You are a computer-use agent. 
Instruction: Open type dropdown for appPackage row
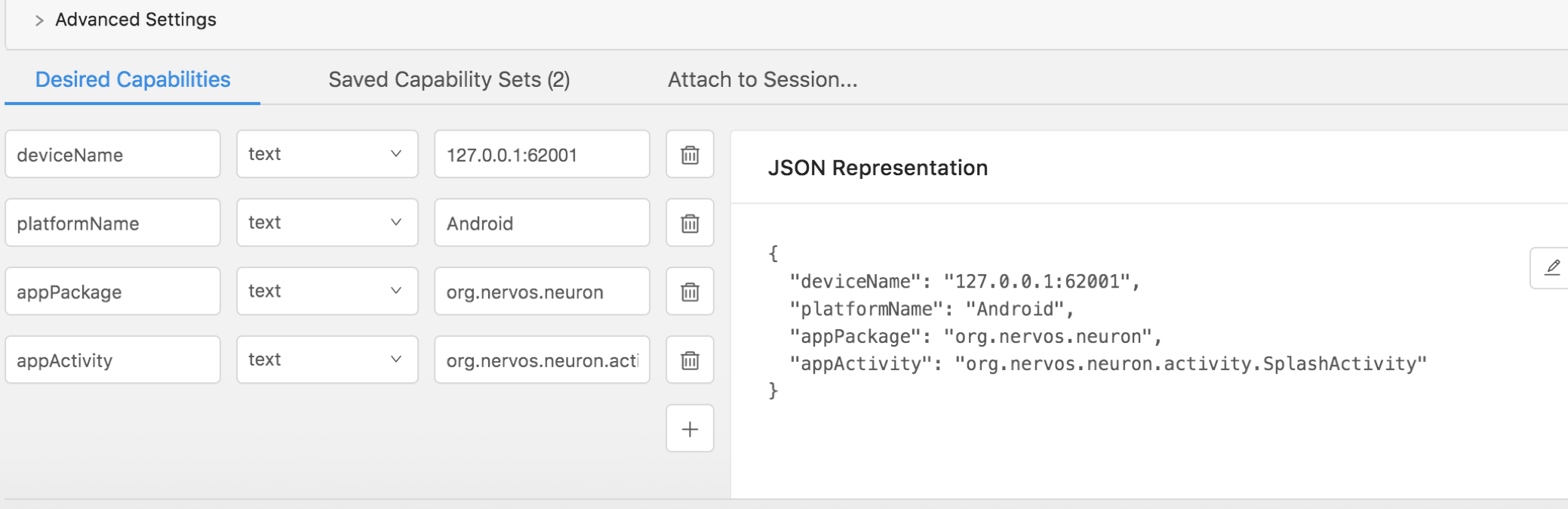tap(327, 292)
